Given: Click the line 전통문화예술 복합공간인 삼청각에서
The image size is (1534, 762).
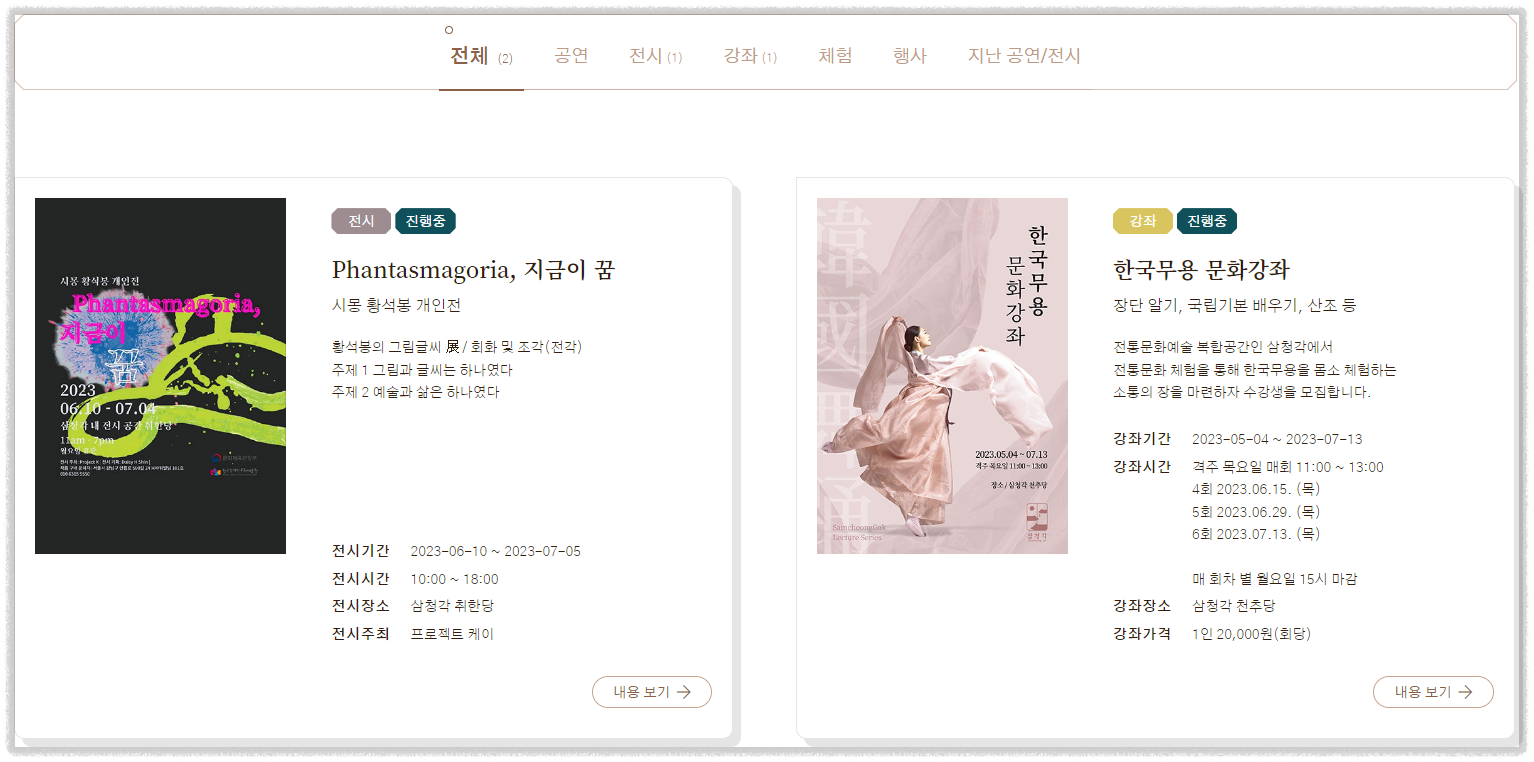Looking at the screenshot, I should (1223, 347).
